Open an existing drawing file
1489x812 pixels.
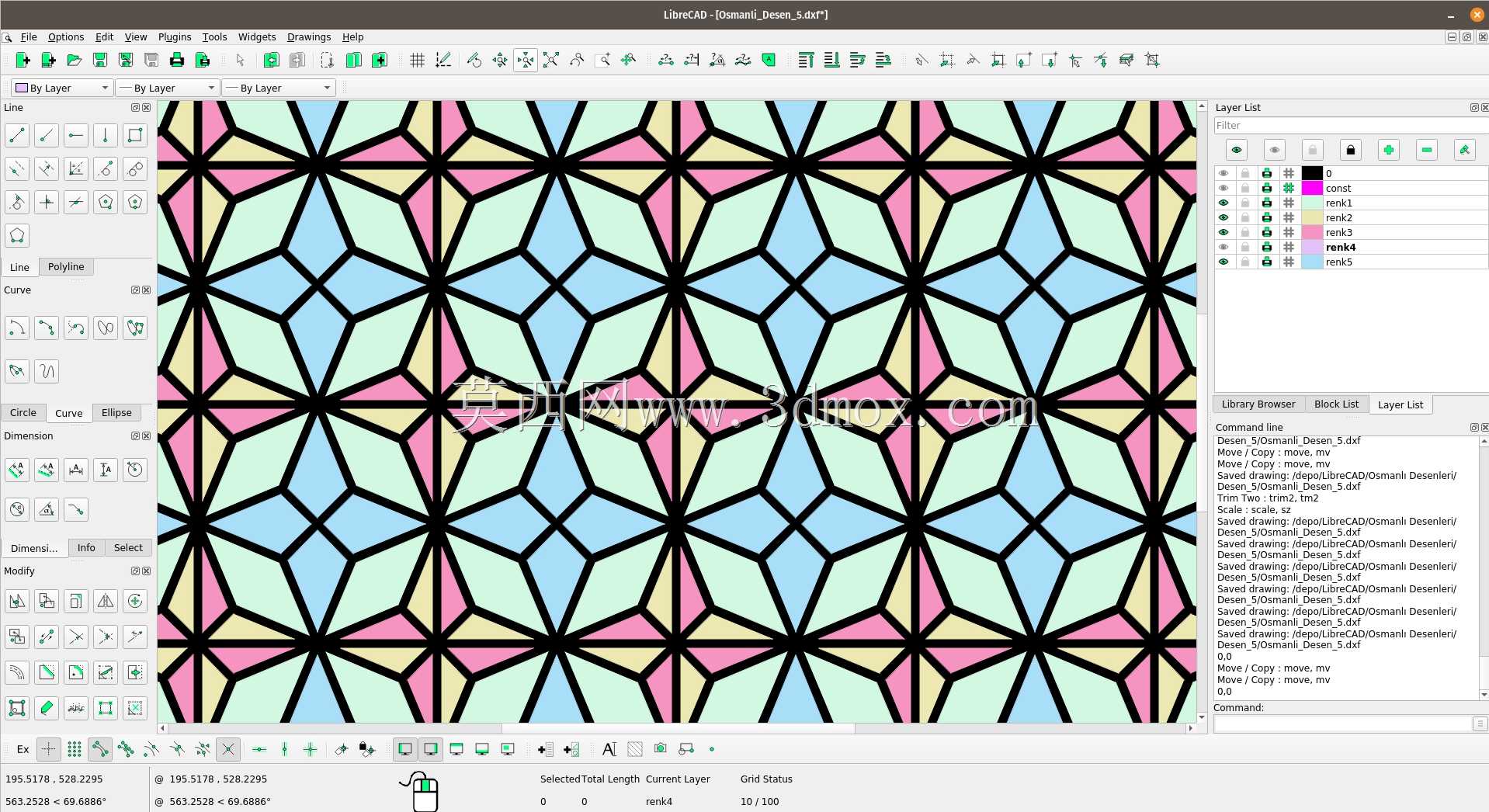[x=74, y=60]
